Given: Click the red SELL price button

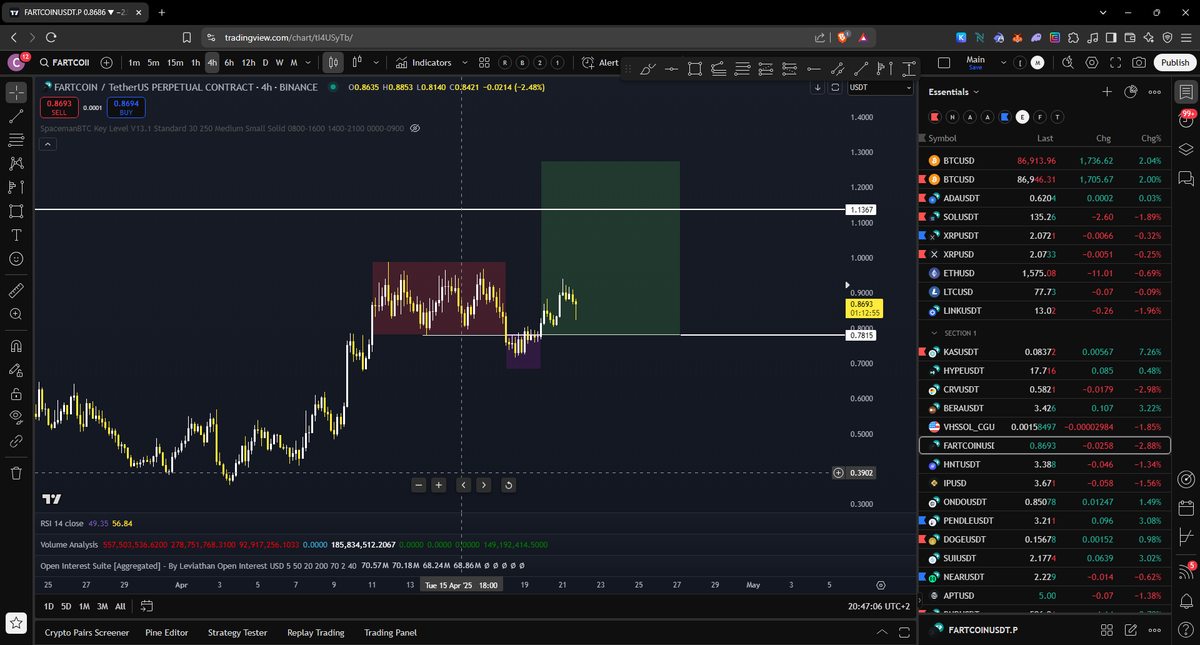Looking at the screenshot, I should [59, 106].
